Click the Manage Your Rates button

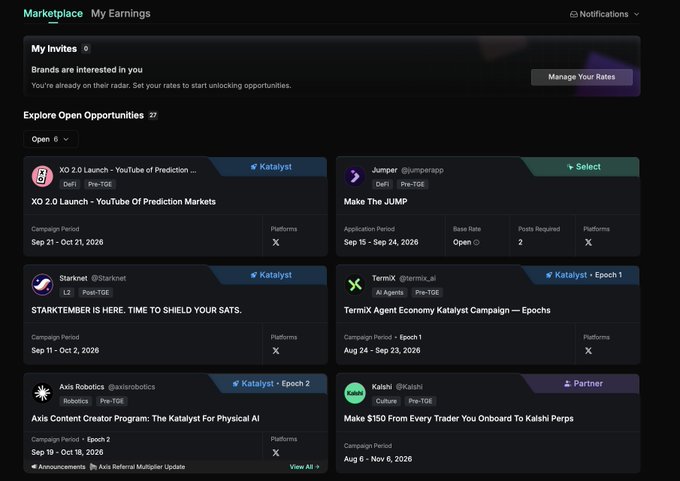point(582,77)
